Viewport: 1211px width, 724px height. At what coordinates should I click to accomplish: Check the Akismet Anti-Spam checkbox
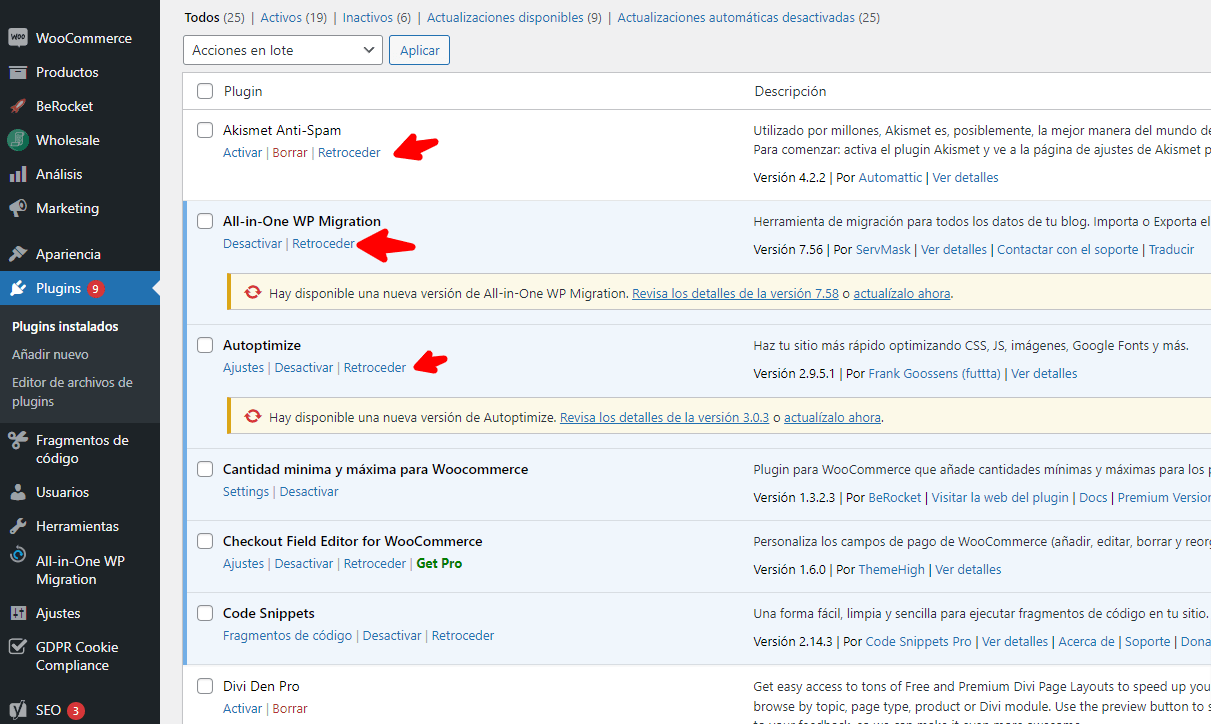point(205,130)
